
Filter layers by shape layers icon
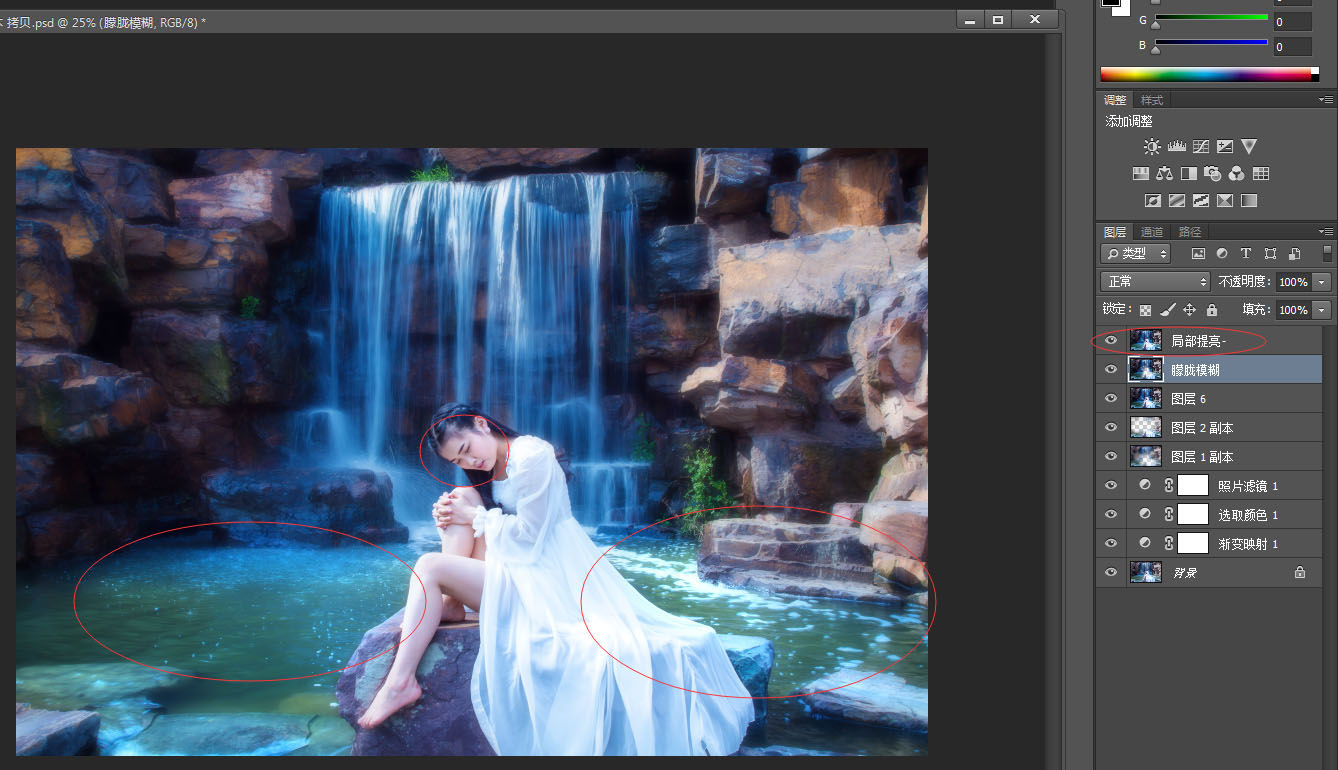coord(1270,254)
